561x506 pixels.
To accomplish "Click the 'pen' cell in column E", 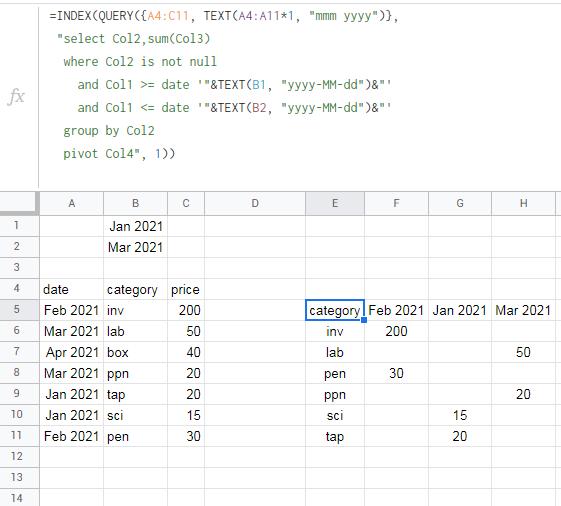I will click(x=335, y=373).
